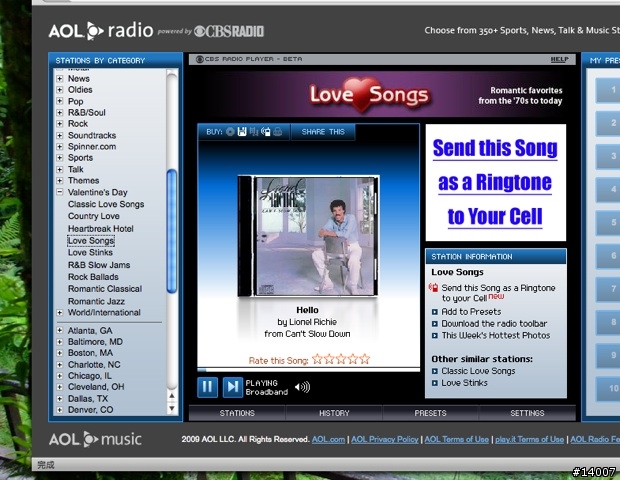This screenshot has width=620, height=480.
Task: Expand the World/International category
Action: coord(60,313)
